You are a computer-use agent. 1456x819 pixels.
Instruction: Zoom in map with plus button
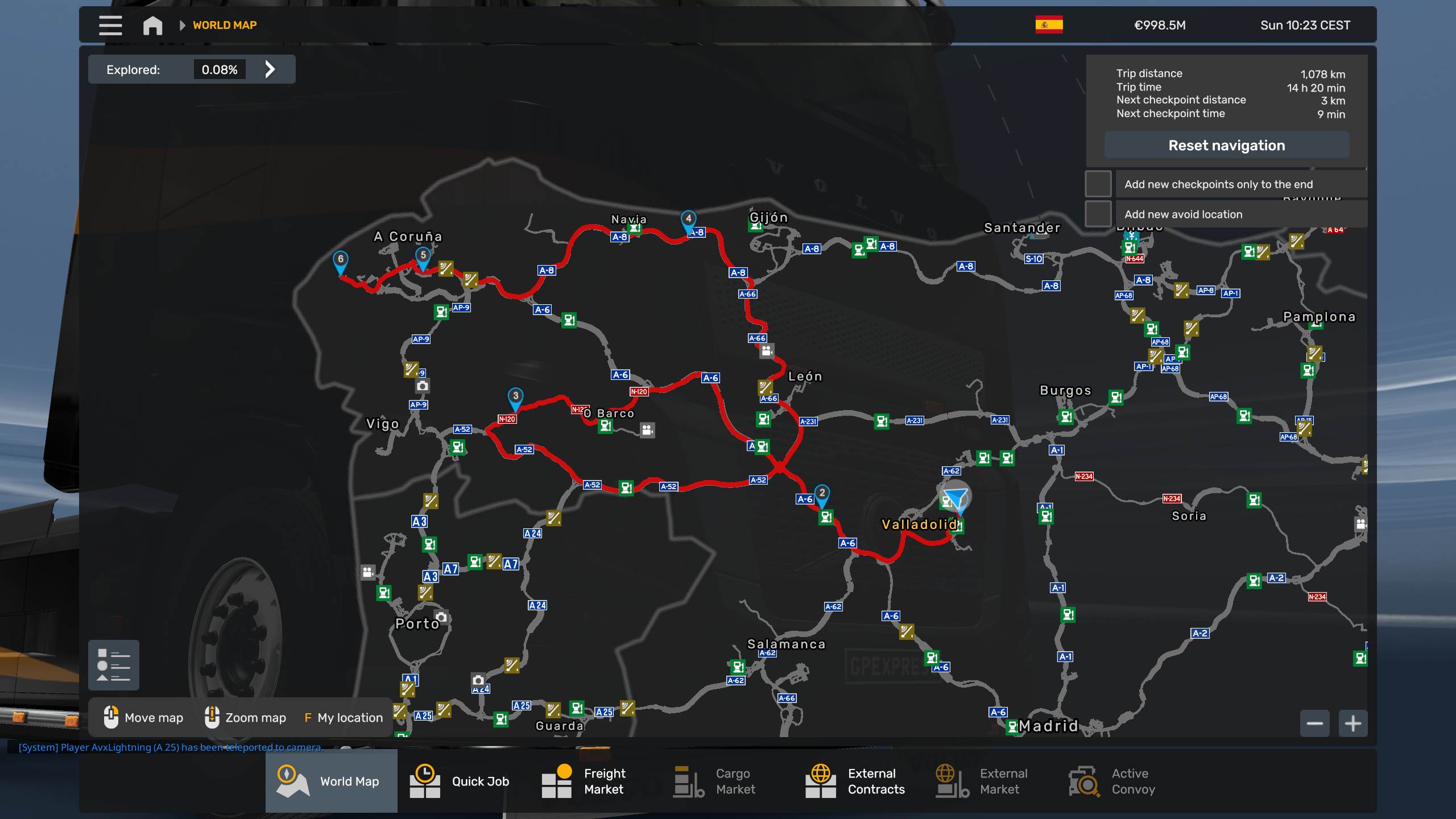point(1352,723)
